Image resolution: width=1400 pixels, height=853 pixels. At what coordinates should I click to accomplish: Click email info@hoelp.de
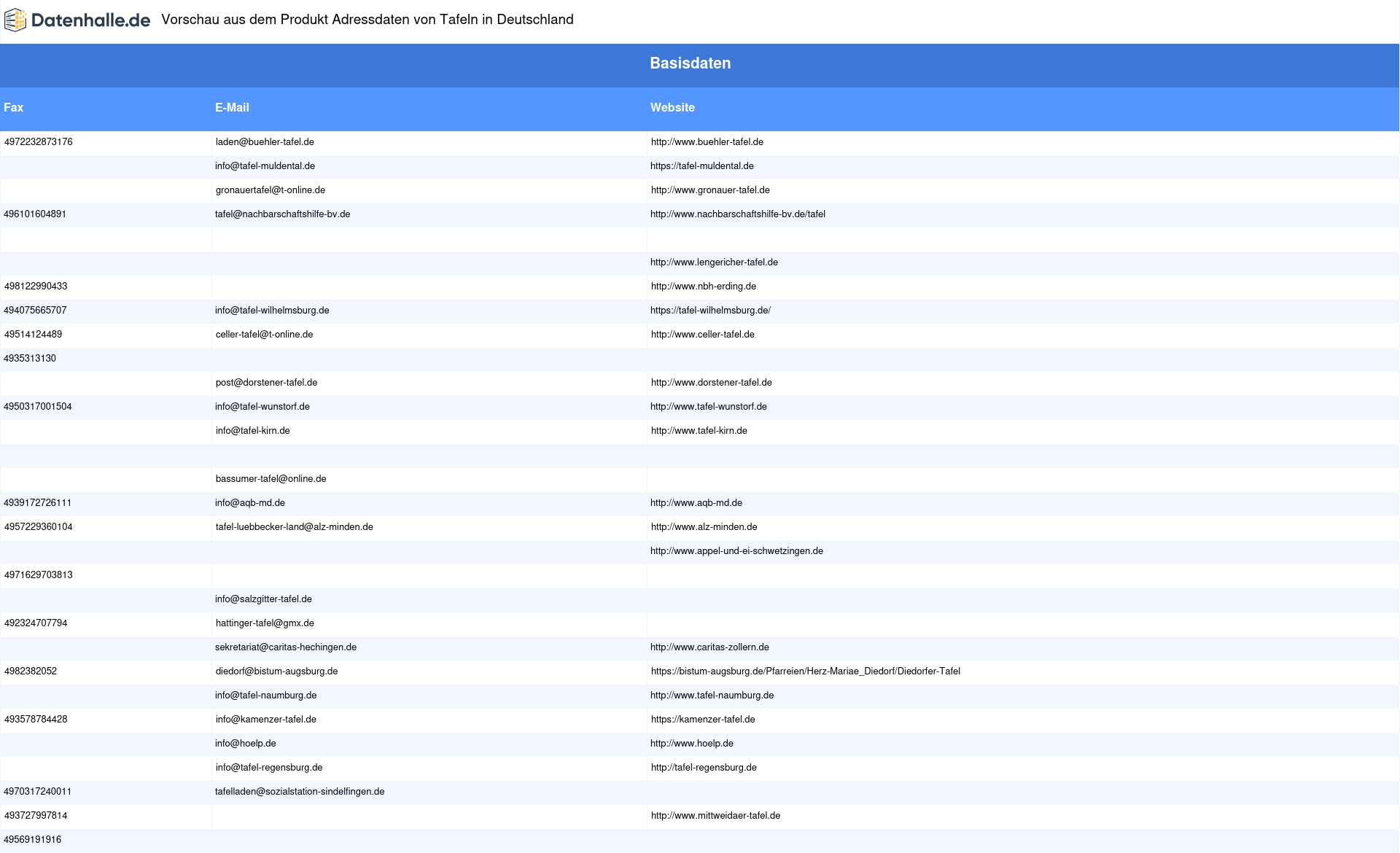pos(245,744)
